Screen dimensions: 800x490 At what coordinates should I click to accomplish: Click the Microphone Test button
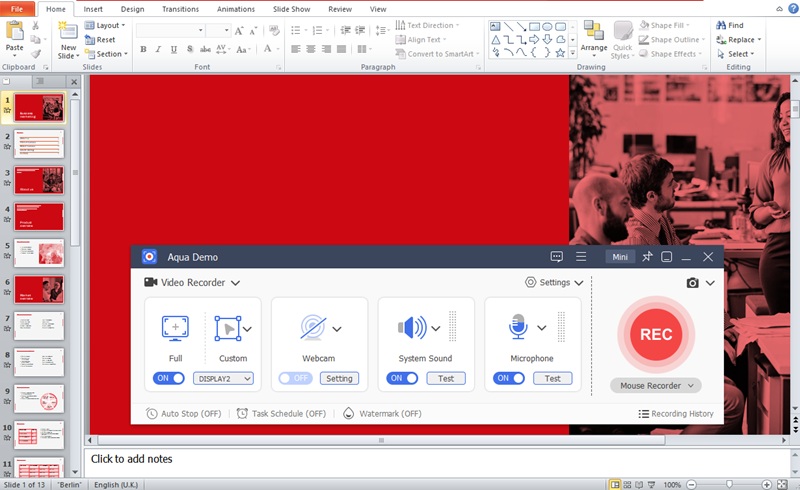point(553,378)
